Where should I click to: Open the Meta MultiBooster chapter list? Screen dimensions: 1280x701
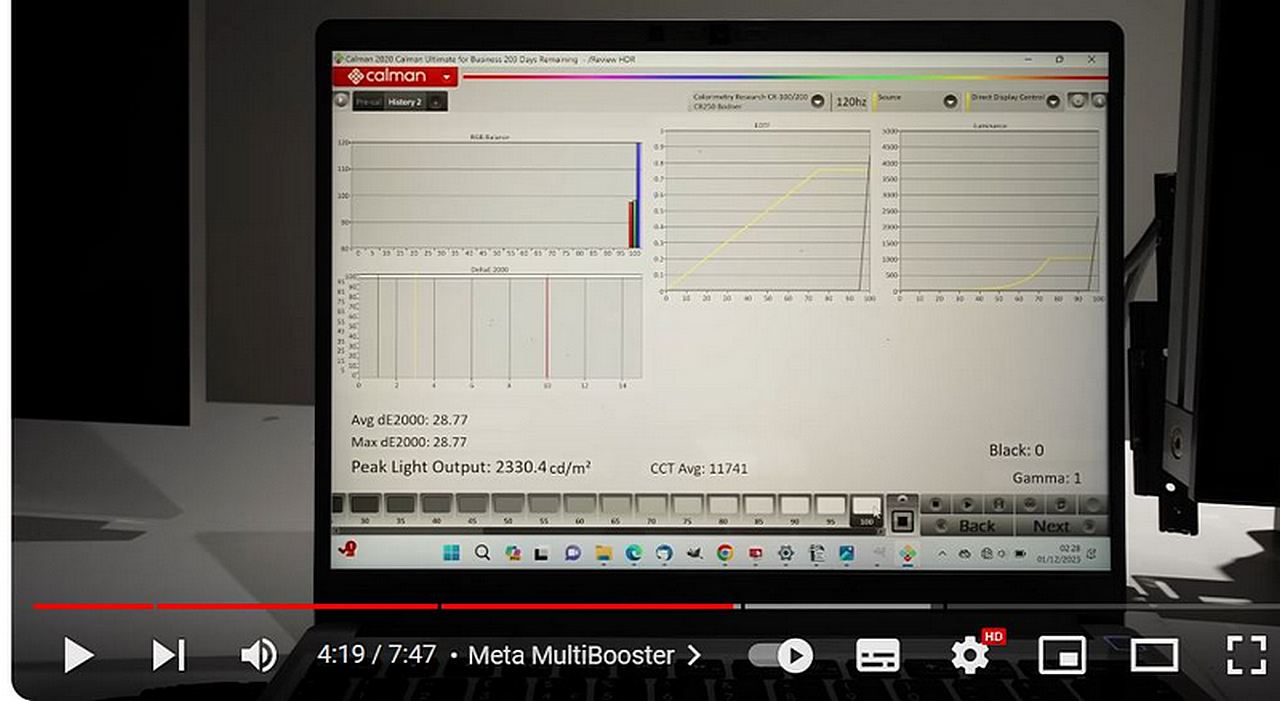[x=585, y=656]
